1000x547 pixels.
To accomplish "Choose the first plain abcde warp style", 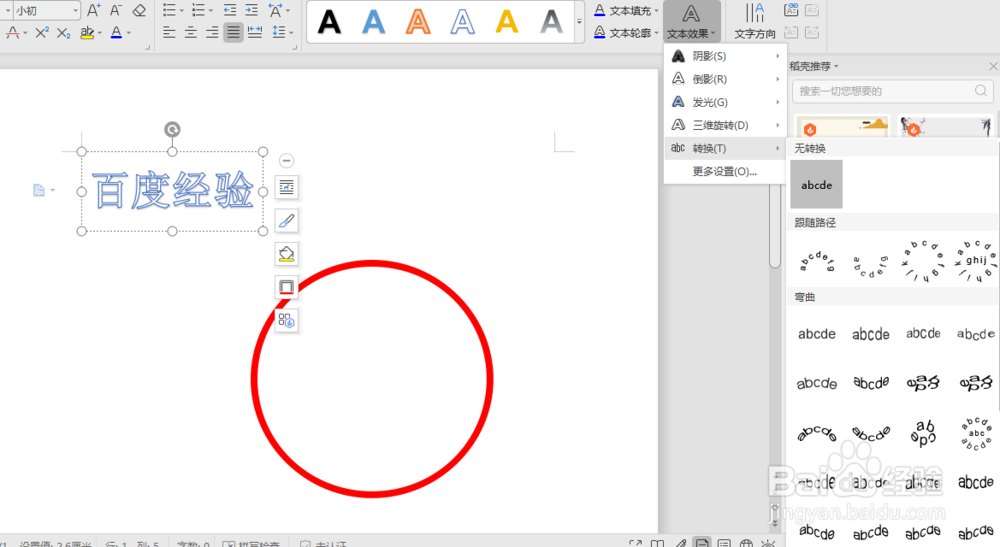I will 817,334.
